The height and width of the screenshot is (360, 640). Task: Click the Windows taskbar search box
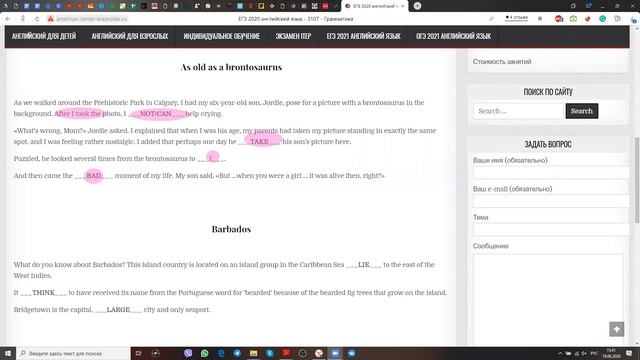tap(73, 353)
